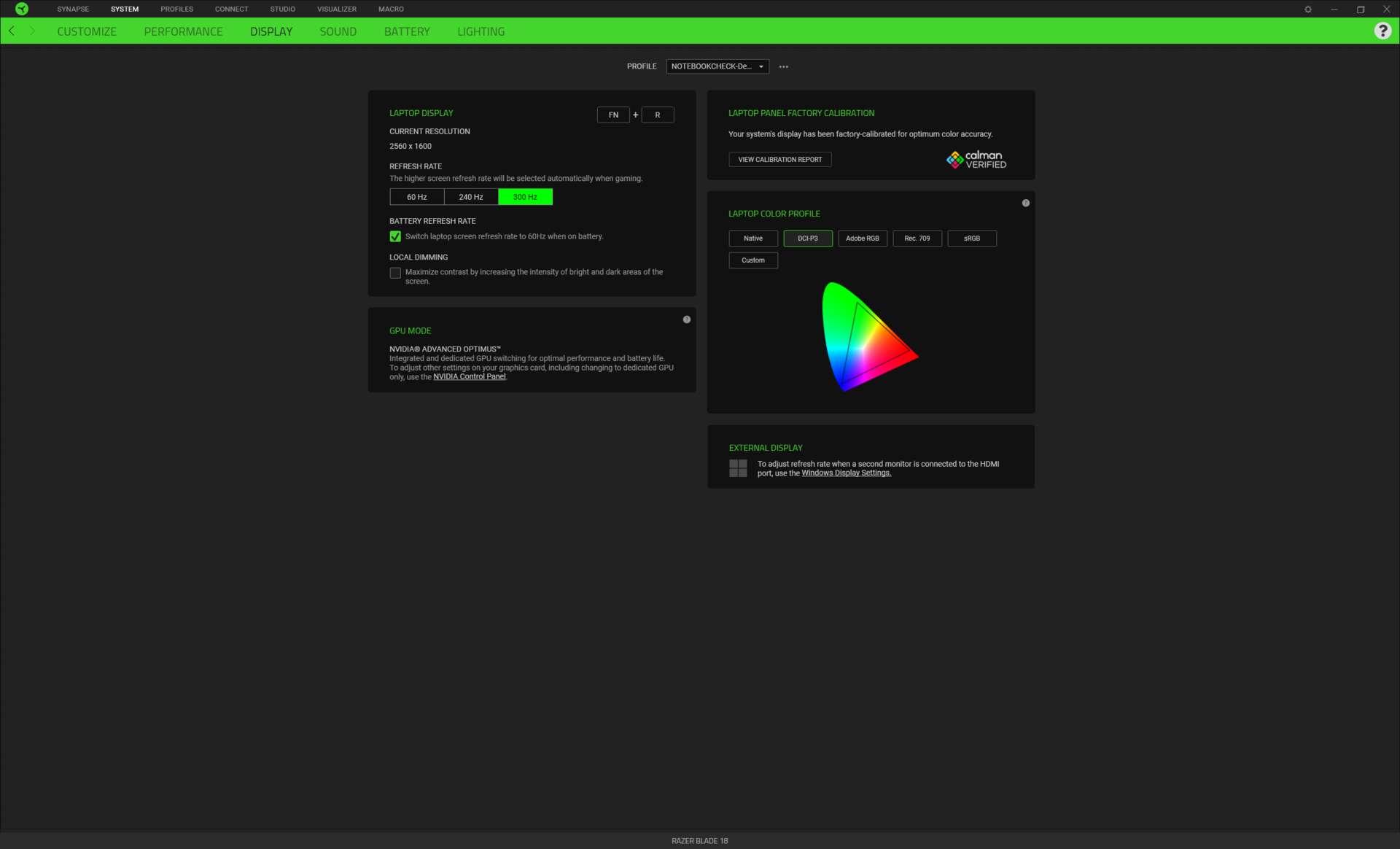Choose the Custom color profile
The height and width of the screenshot is (849, 1400).
click(753, 260)
